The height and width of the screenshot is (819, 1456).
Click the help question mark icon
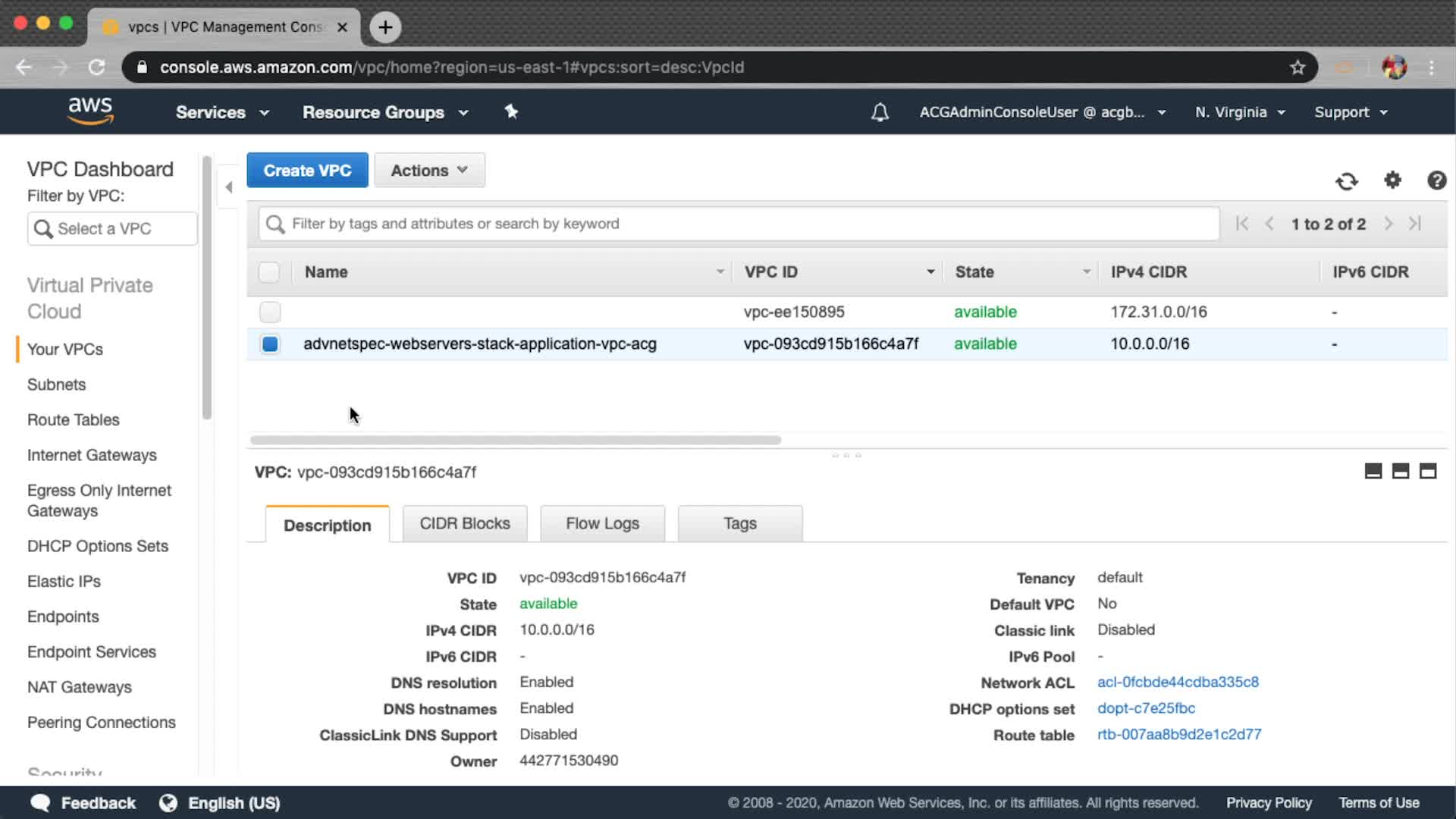click(x=1436, y=180)
